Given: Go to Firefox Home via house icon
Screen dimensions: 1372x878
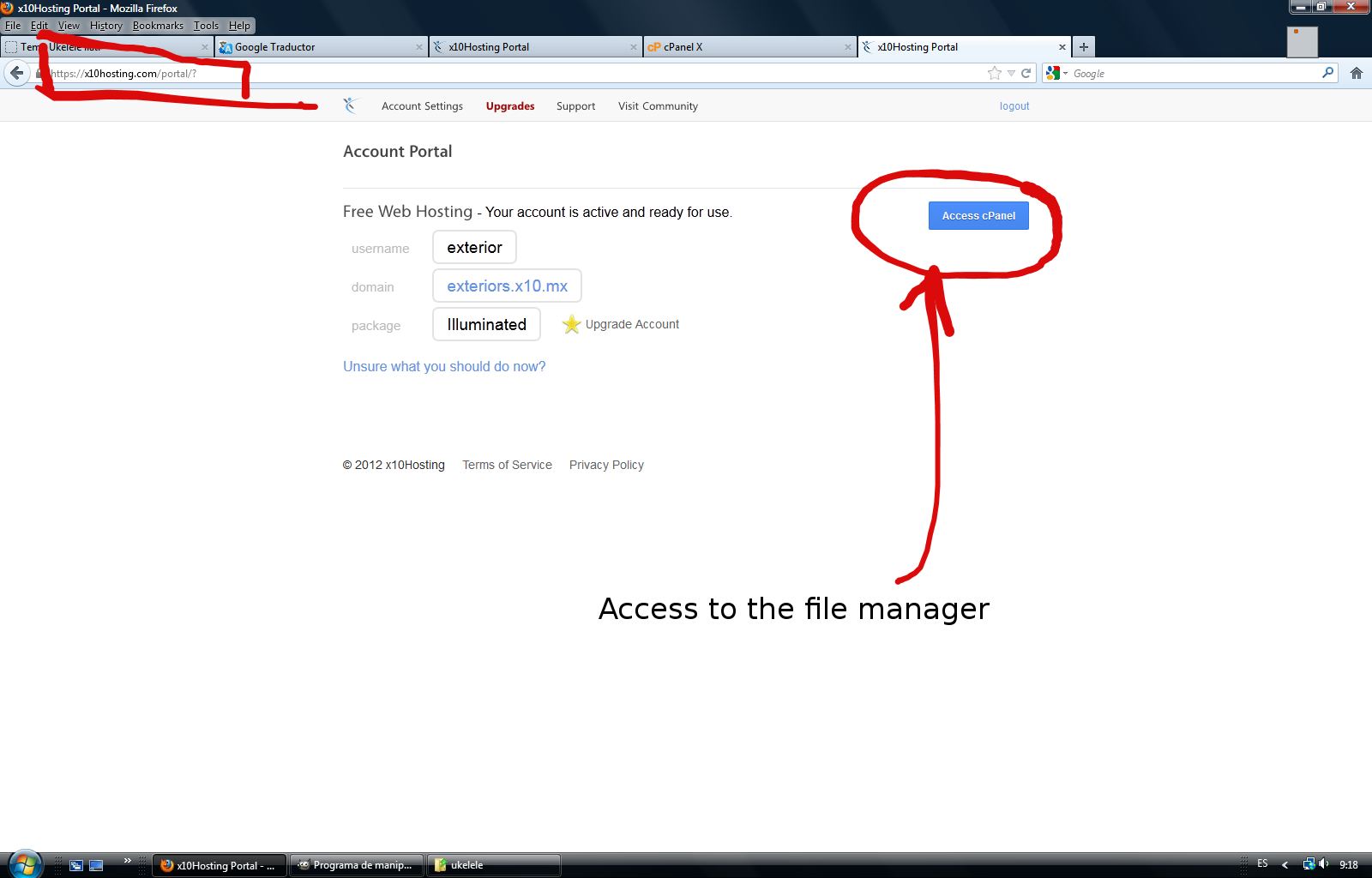Looking at the screenshot, I should tap(1357, 73).
